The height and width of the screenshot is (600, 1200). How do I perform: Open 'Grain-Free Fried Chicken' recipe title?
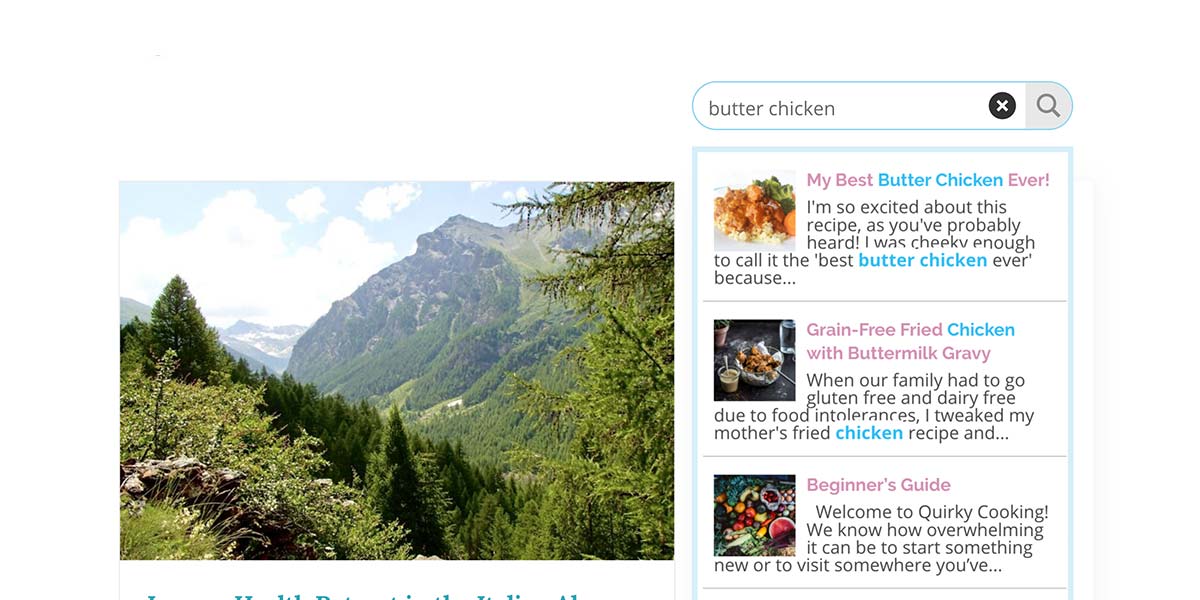tap(911, 330)
